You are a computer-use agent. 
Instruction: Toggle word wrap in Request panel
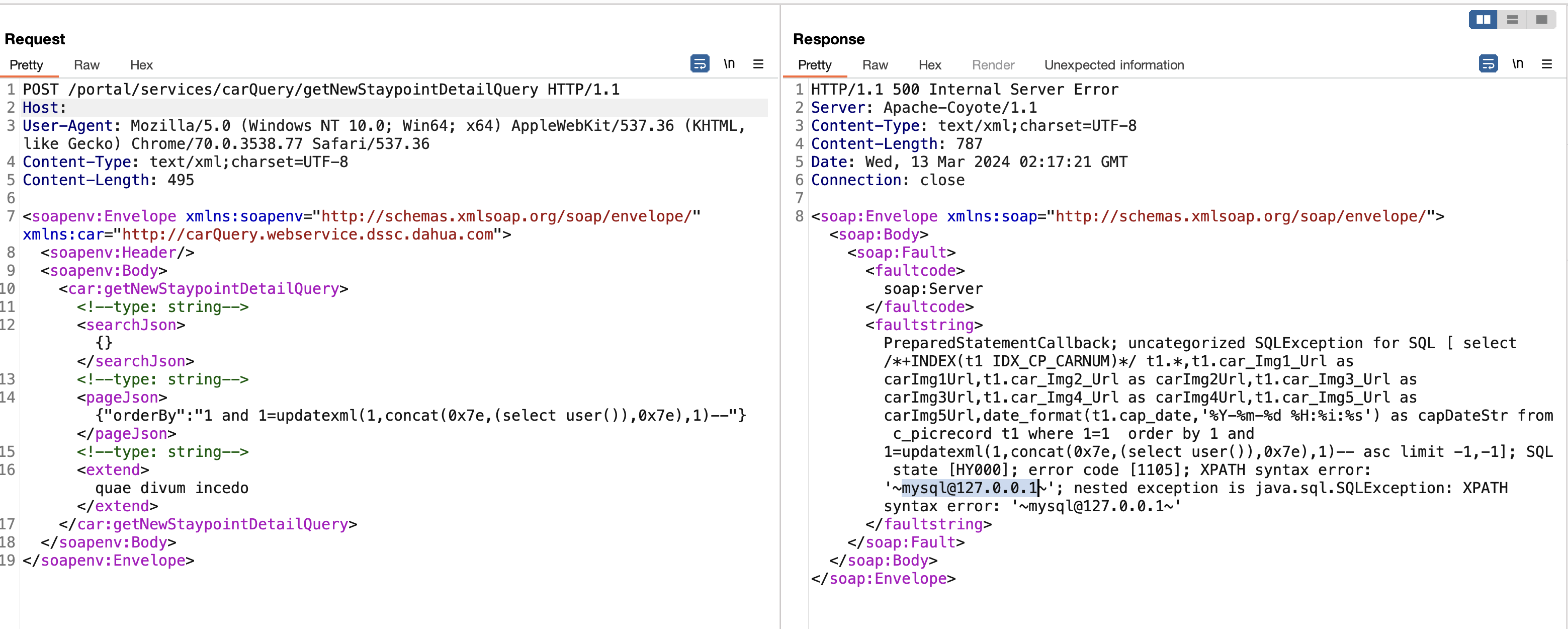700,64
